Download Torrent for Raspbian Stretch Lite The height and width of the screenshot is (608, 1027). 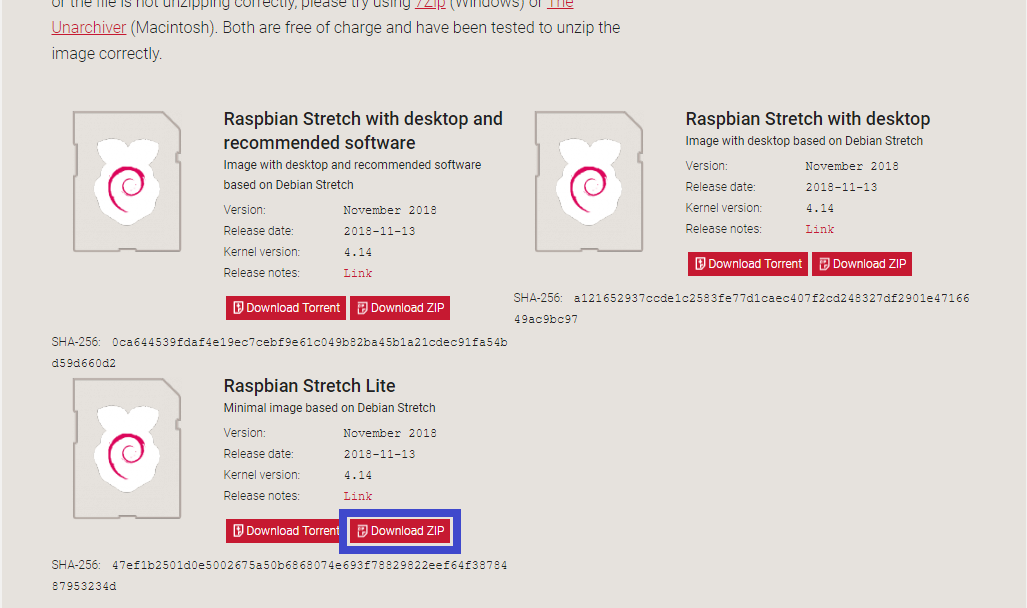coord(283,531)
